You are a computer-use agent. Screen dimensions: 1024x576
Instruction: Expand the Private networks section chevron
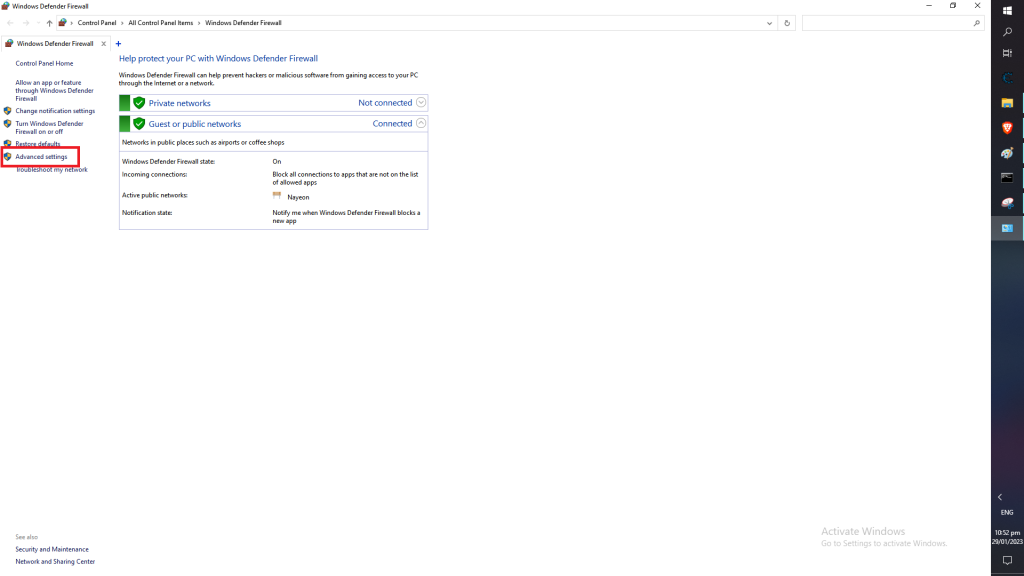click(x=421, y=103)
